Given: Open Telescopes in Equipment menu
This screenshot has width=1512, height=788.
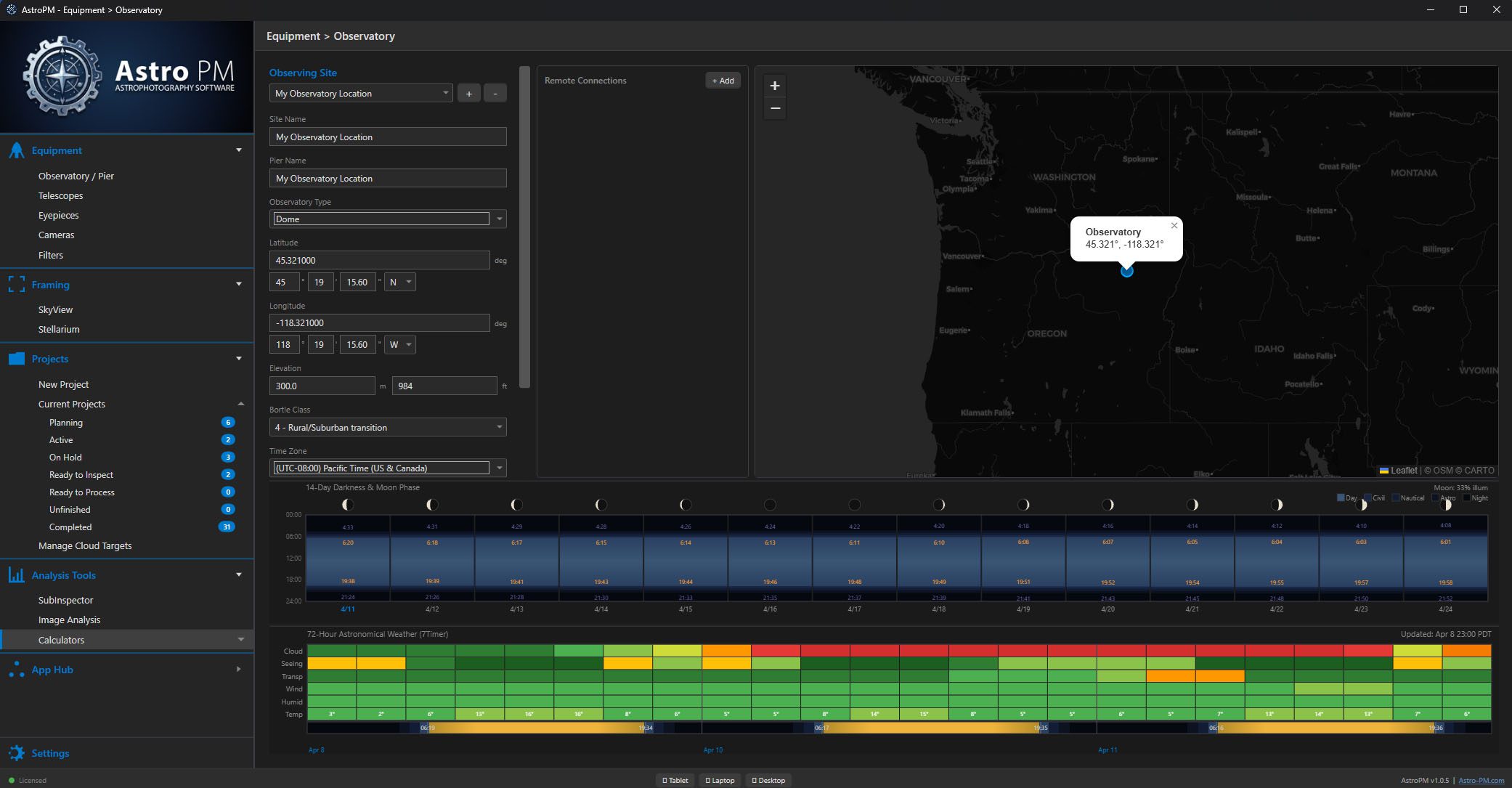Looking at the screenshot, I should point(60,195).
